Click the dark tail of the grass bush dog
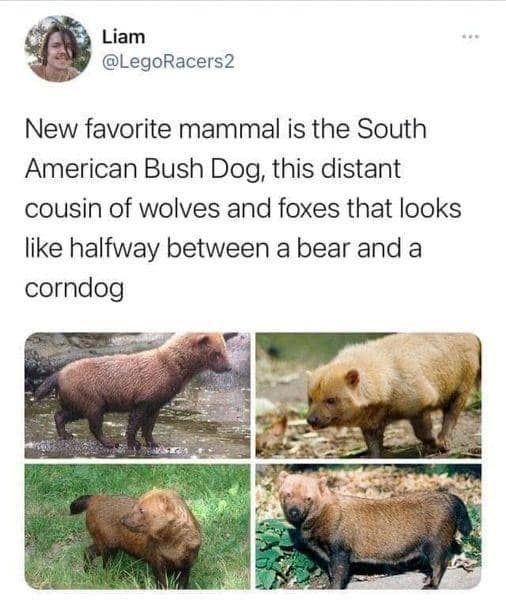Image resolution: width=506 pixels, height=600 pixels. 80,505
